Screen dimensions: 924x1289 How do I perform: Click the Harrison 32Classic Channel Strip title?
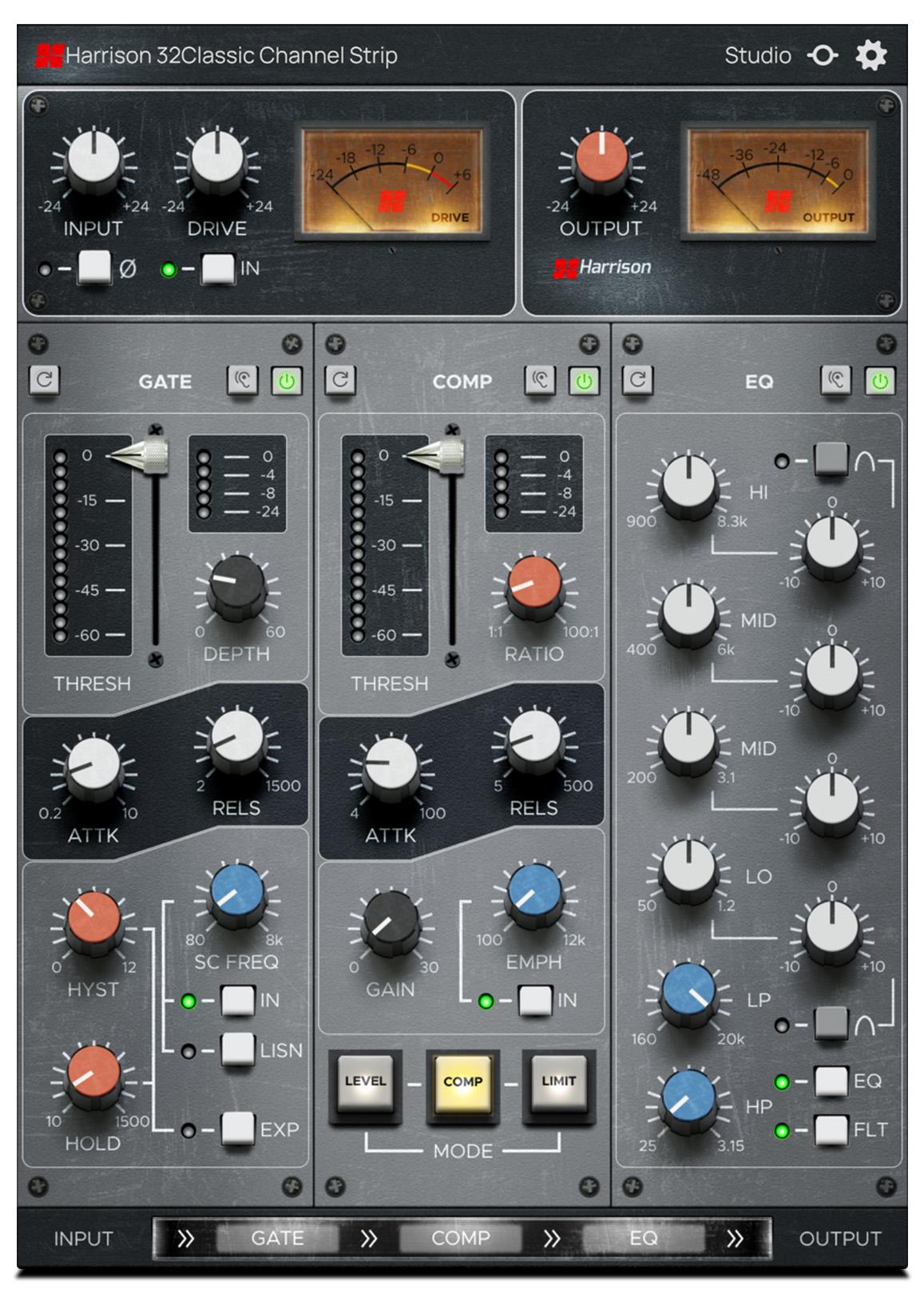[x=232, y=55]
